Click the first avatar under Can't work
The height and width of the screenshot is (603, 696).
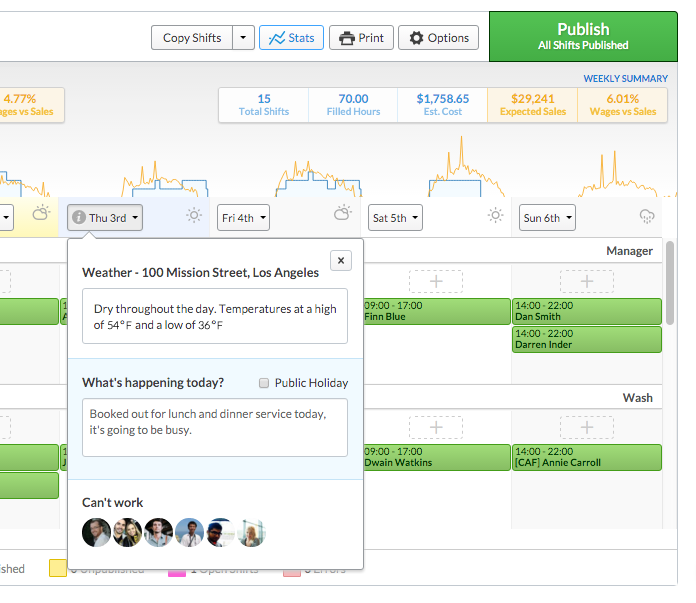(96, 532)
